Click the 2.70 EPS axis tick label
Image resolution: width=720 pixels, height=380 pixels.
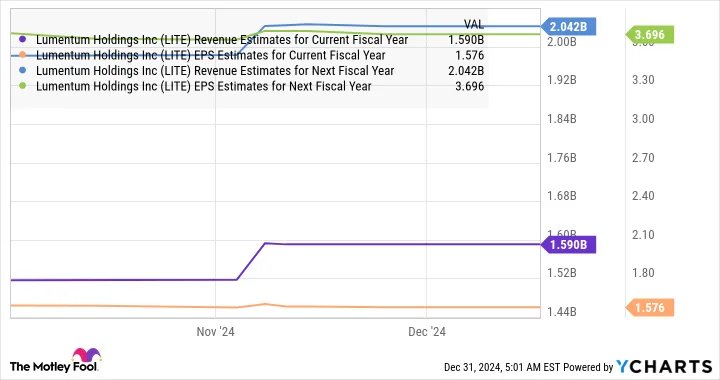[643, 158]
